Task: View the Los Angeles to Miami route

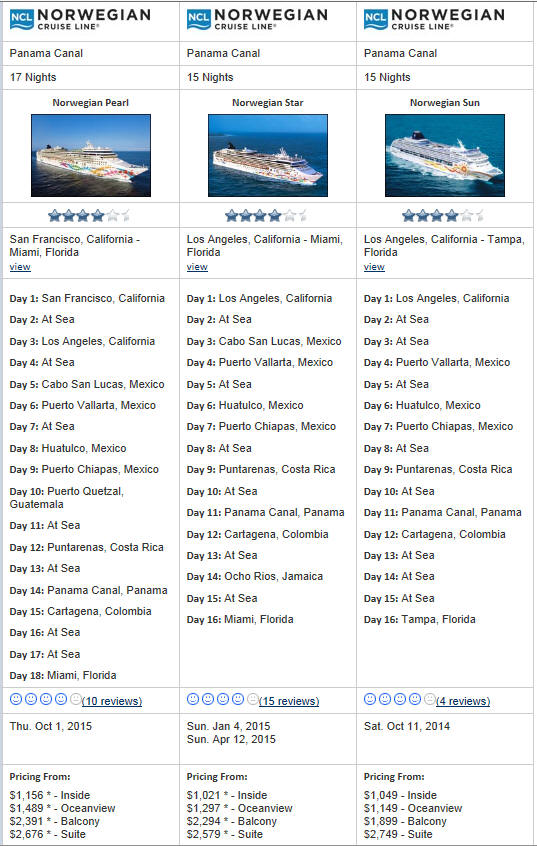Action: 197,267
